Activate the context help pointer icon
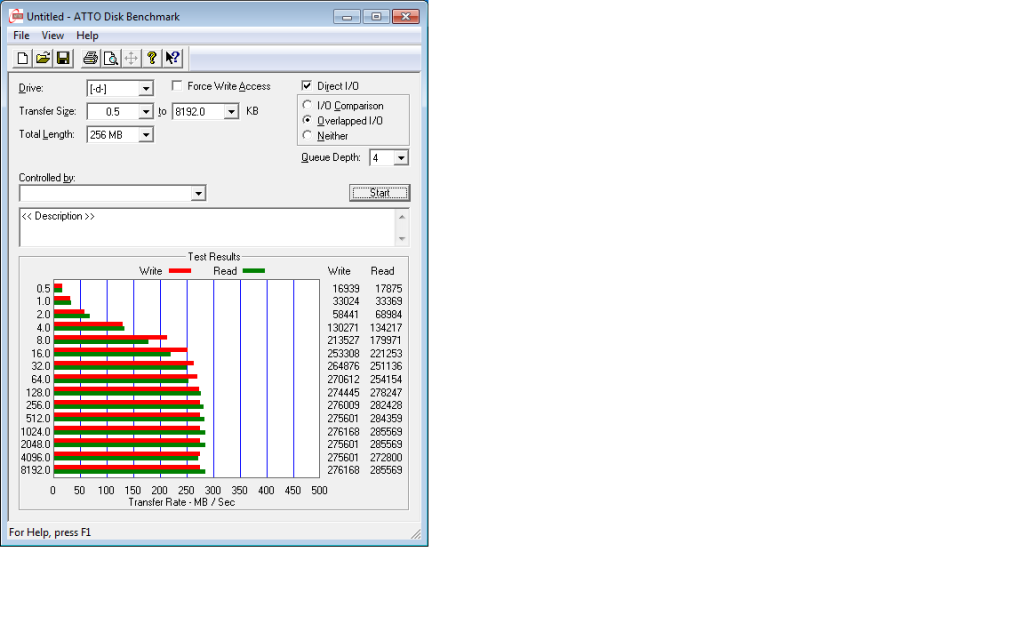The image size is (1024, 640). pyautogui.click(x=172, y=58)
